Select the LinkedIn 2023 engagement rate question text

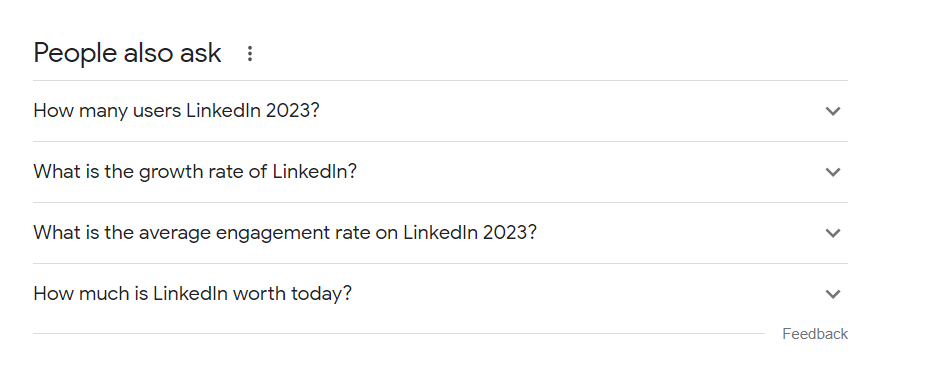click(285, 233)
